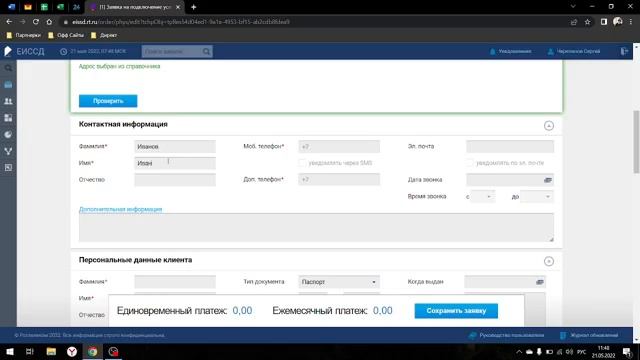Viewport: 640px width, 360px height.
Task: Open Yandex browser from the taskbar
Action: pyautogui.click(x=72, y=351)
